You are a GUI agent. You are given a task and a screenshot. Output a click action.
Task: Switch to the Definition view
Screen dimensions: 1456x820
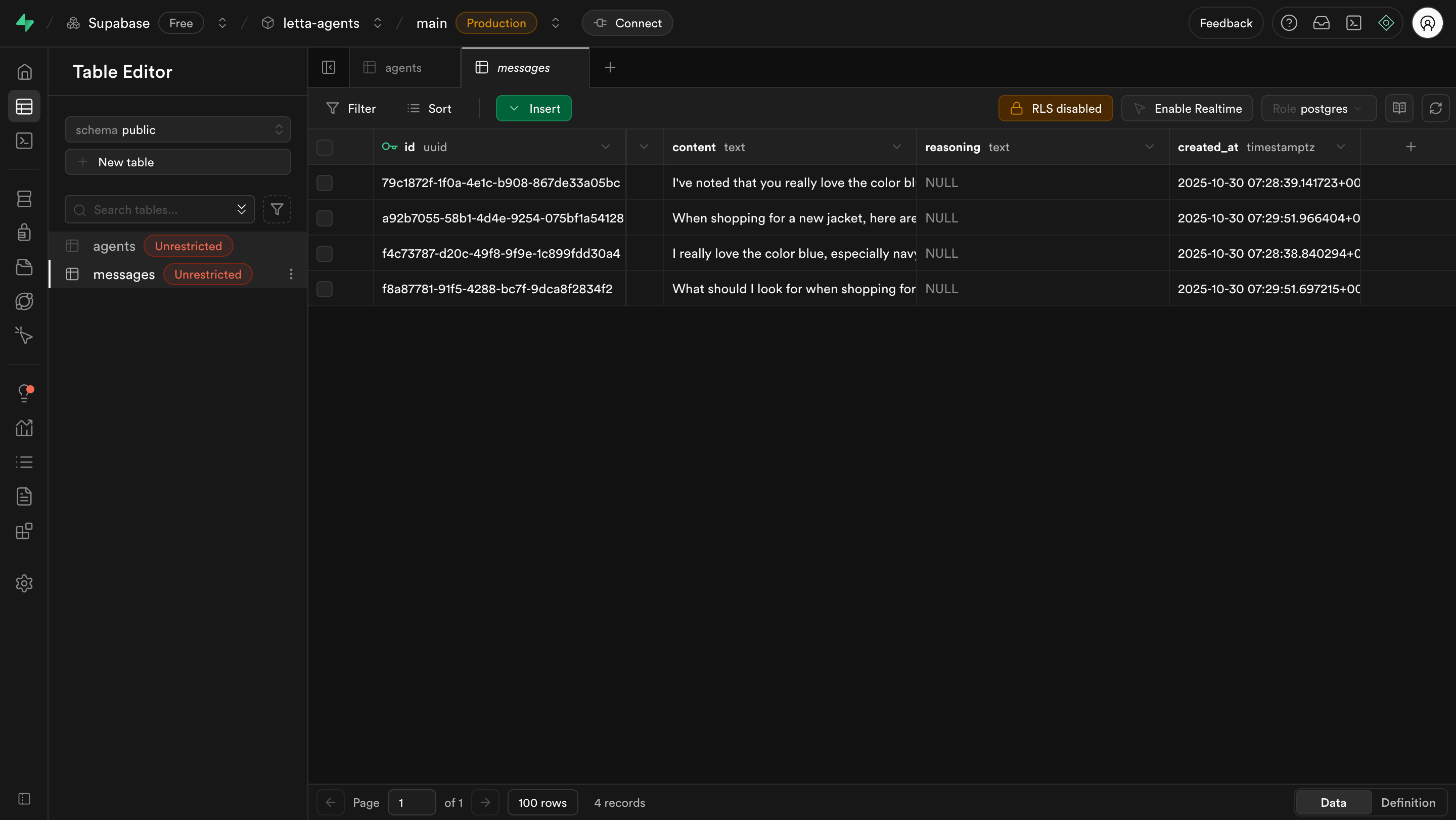coord(1408,802)
